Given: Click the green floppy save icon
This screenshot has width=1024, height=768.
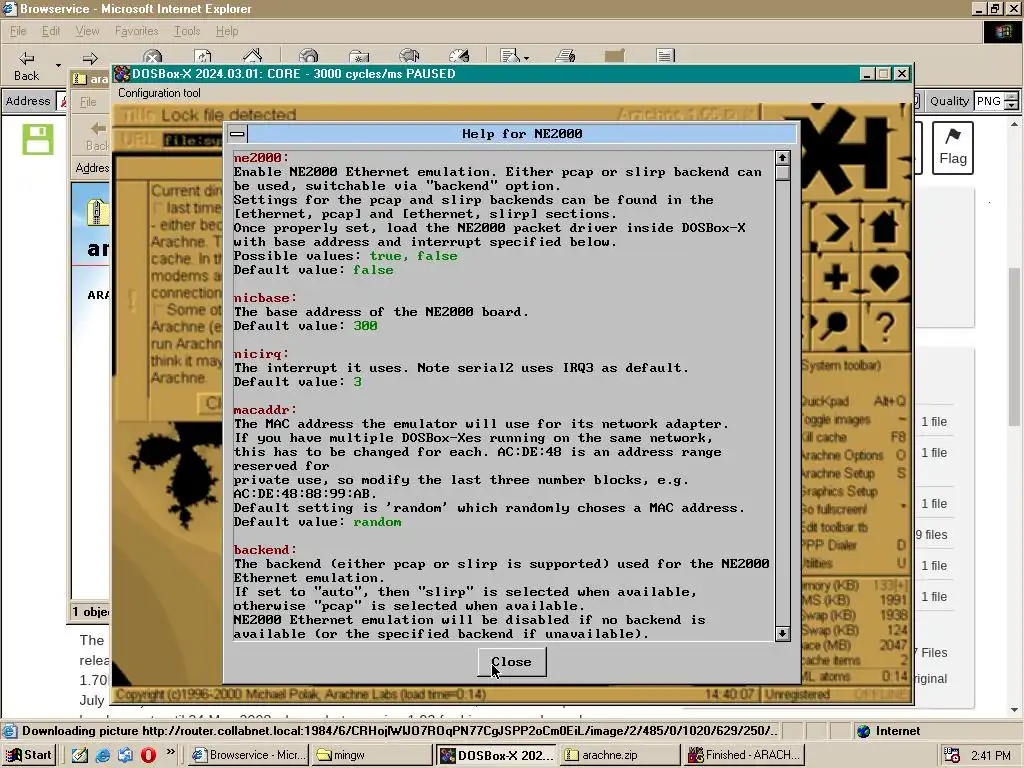Looking at the screenshot, I should coord(38,138).
